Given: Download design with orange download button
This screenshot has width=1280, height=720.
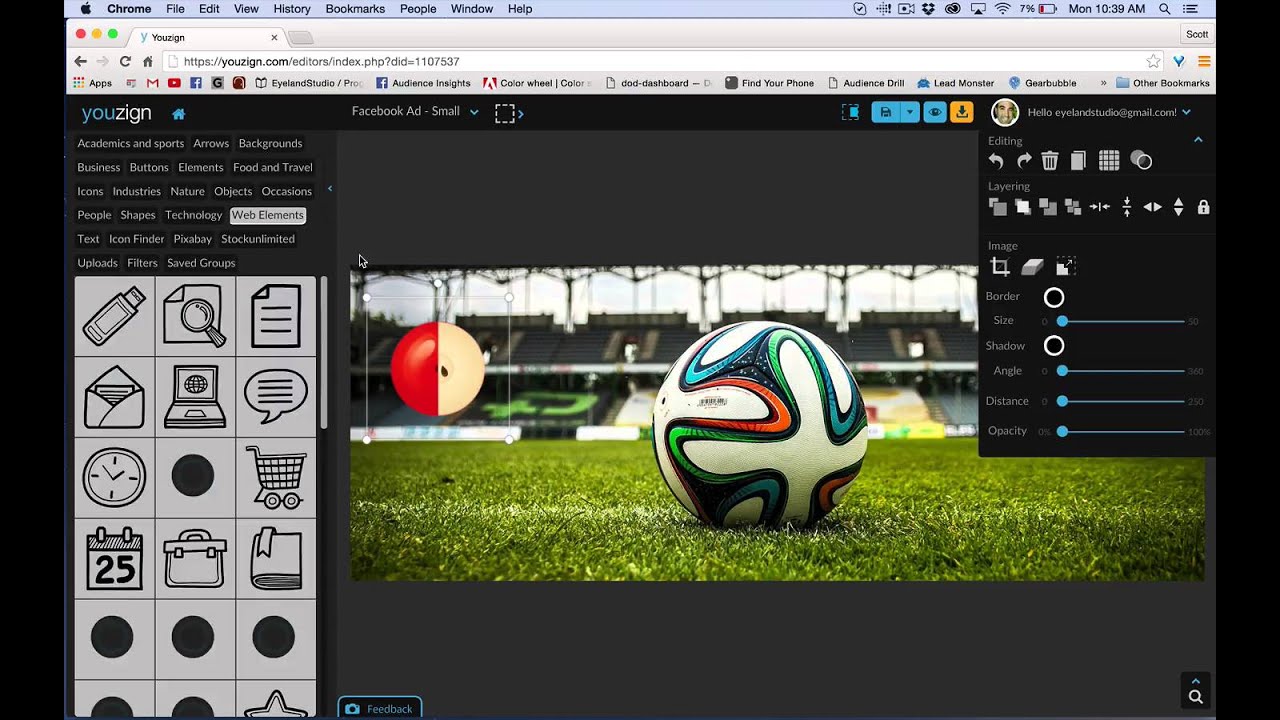Looking at the screenshot, I should point(961,112).
